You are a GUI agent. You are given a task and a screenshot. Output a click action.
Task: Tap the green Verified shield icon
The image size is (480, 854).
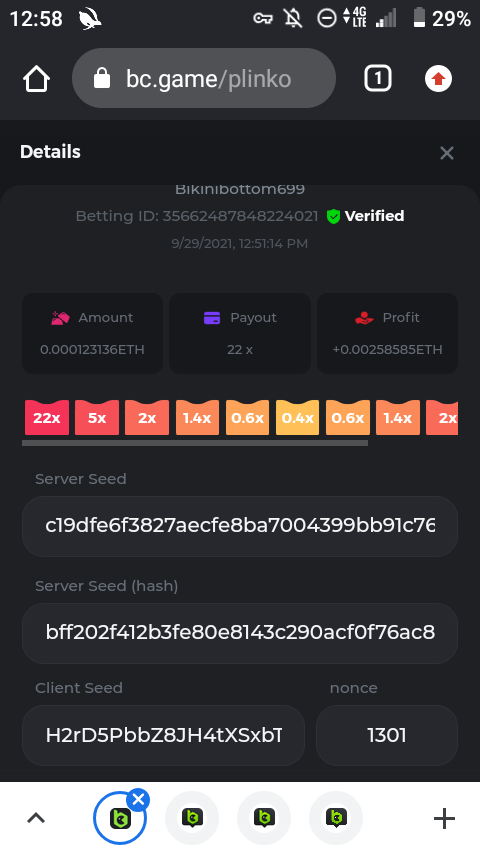pos(333,216)
